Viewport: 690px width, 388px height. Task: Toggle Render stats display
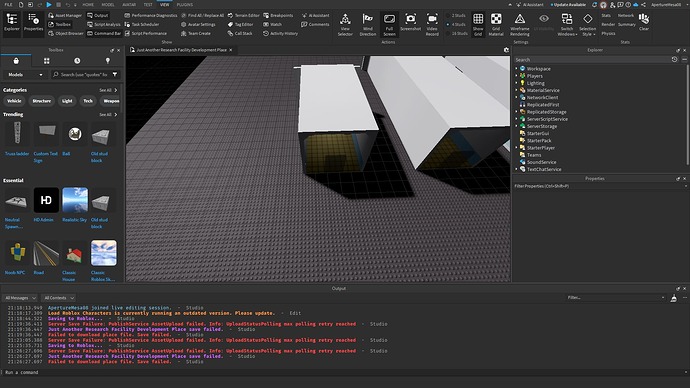coord(608,24)
